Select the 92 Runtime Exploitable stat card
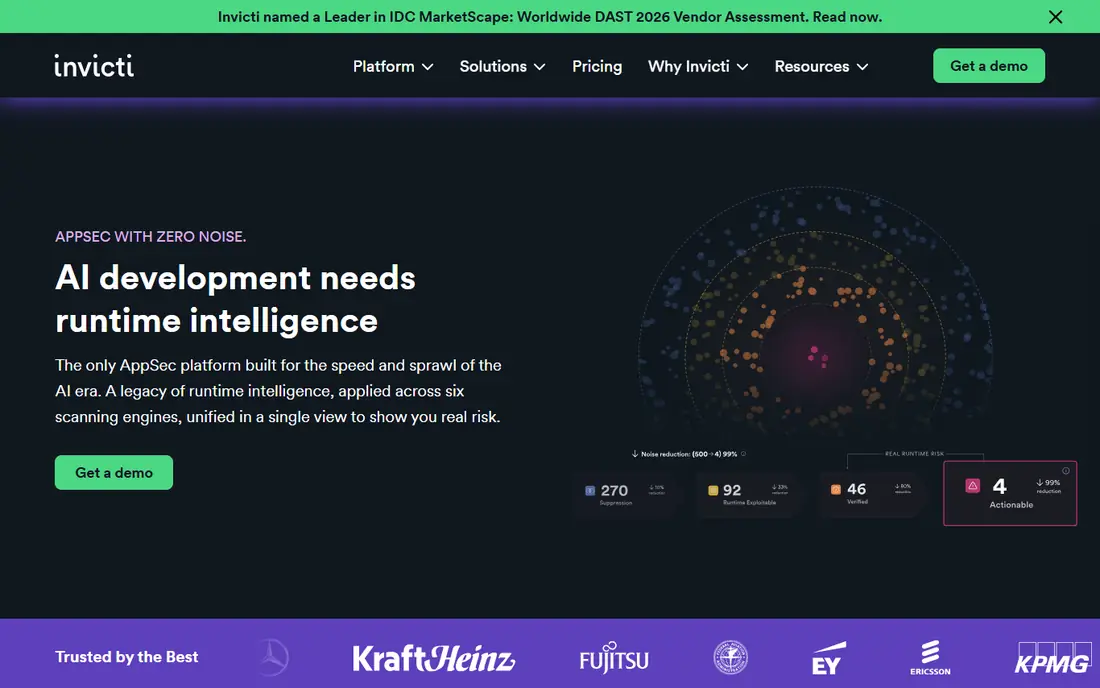 click(748, 494)
